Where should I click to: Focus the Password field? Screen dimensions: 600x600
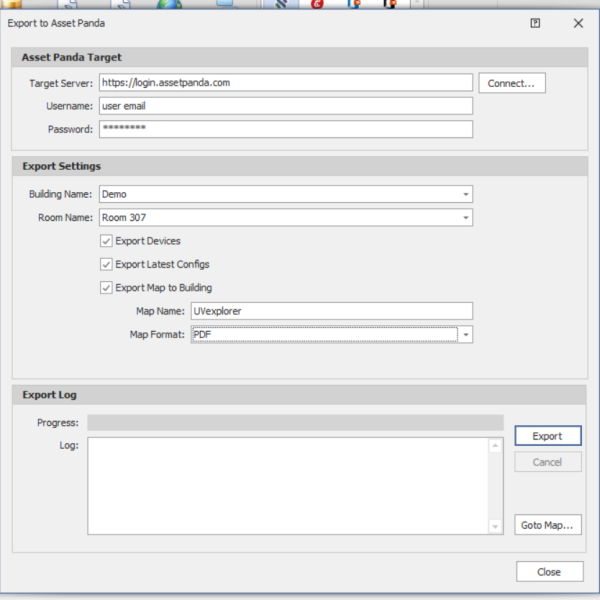286,129
